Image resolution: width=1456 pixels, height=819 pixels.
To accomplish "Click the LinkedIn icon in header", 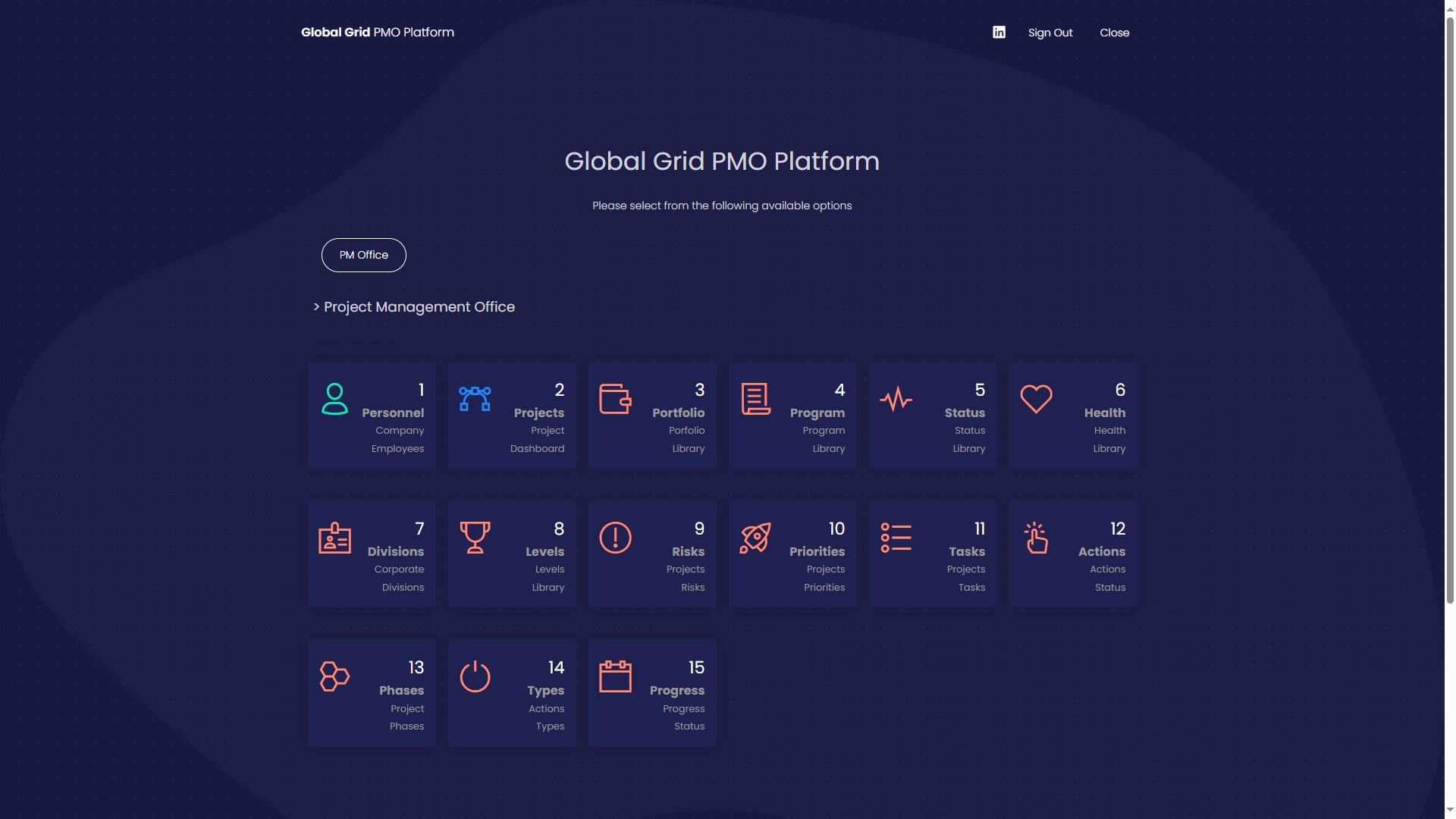I will point(999,32).
